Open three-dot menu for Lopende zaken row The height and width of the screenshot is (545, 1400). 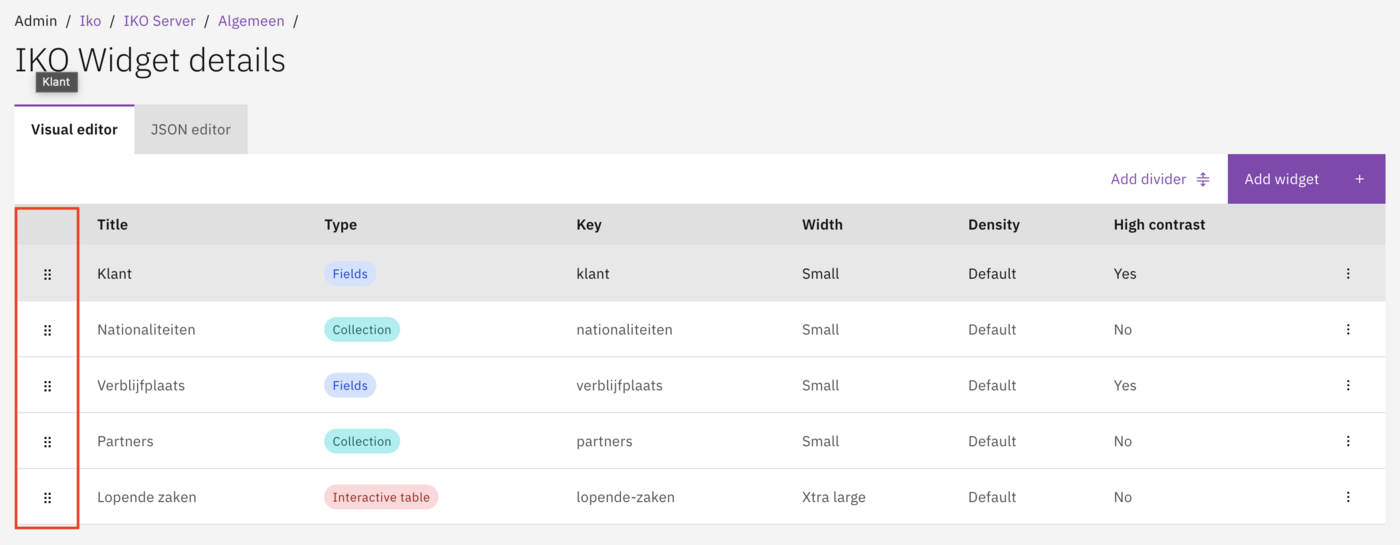[1348, 498]
